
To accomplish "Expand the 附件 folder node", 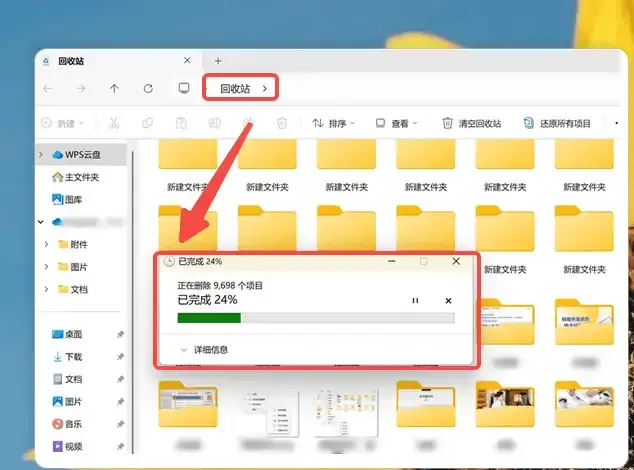I will (x=46, y=244).
